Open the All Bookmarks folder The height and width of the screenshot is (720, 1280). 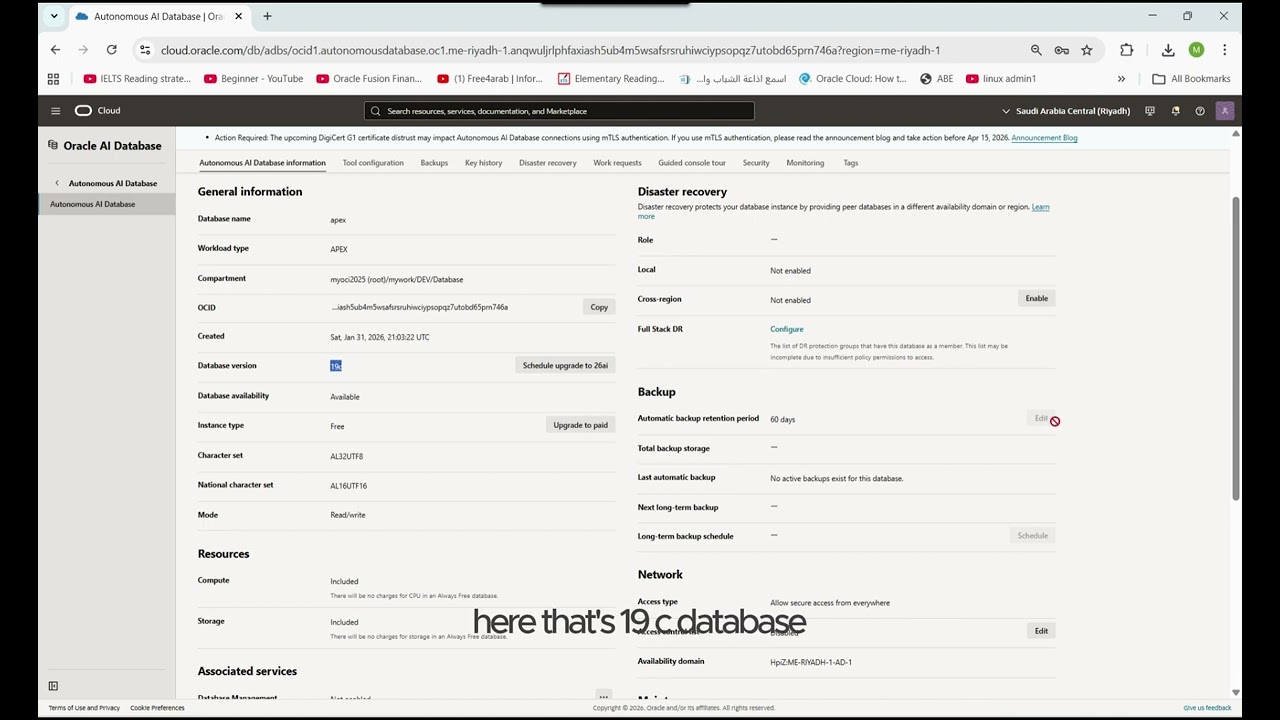[1191, 79]
